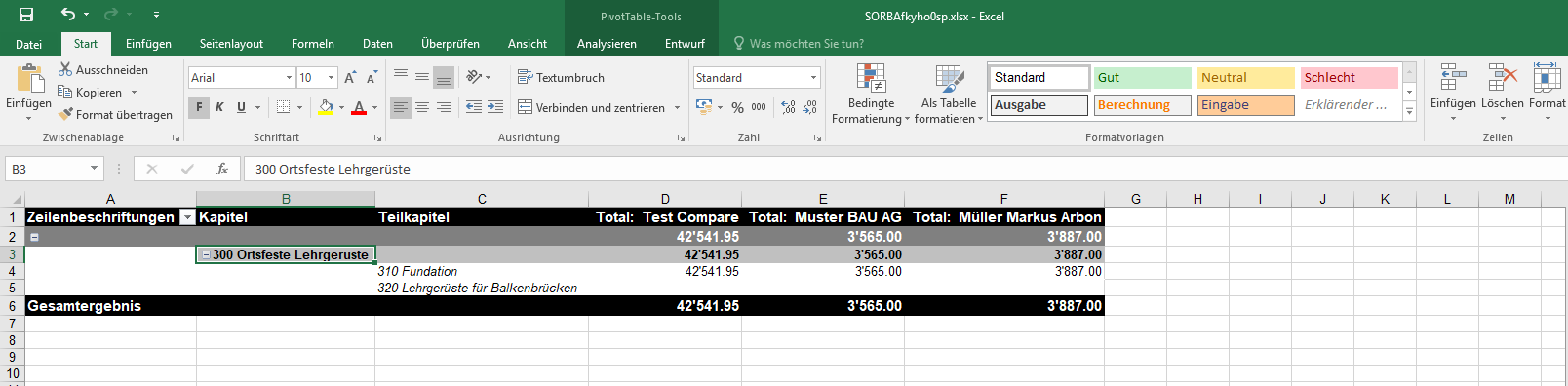
Task: Toggle left text alignment
Action: (x=401, y=107)
